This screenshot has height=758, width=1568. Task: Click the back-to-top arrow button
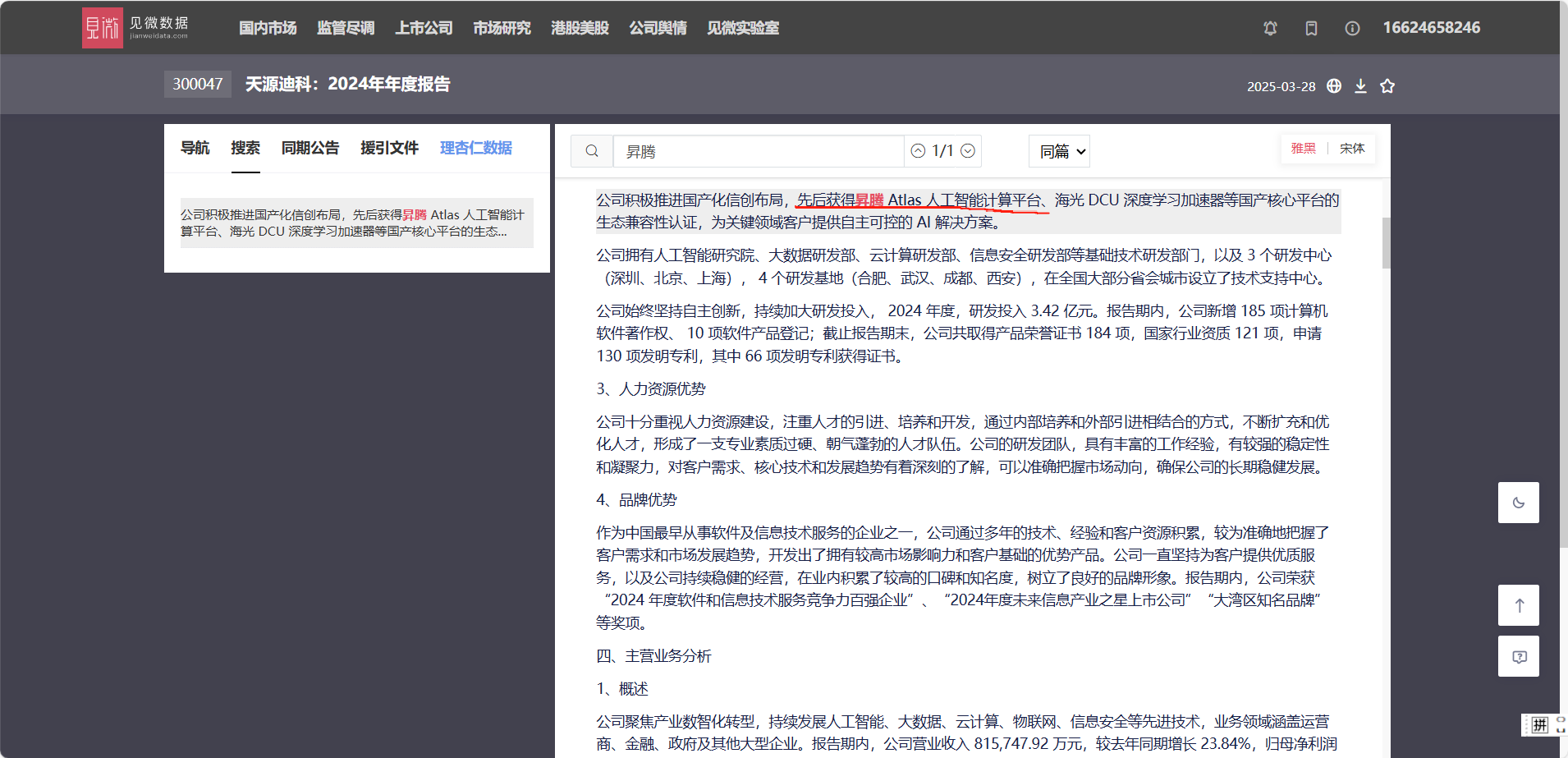click(x=1518, y=605)
